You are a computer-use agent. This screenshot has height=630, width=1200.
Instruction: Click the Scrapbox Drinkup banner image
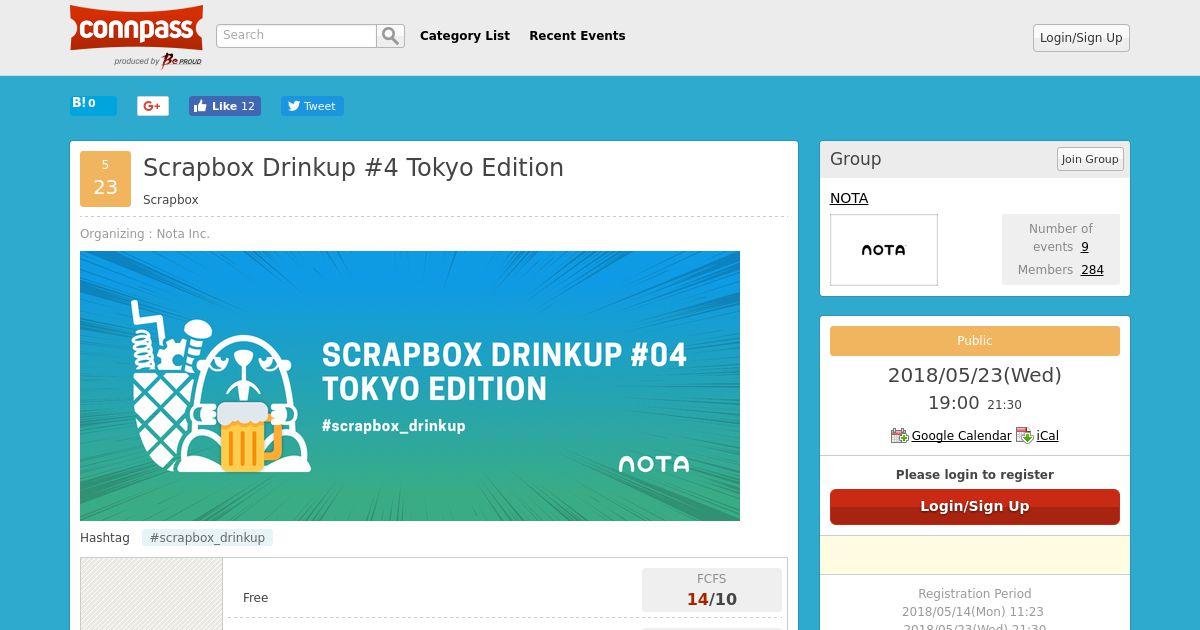coord(410,386)
